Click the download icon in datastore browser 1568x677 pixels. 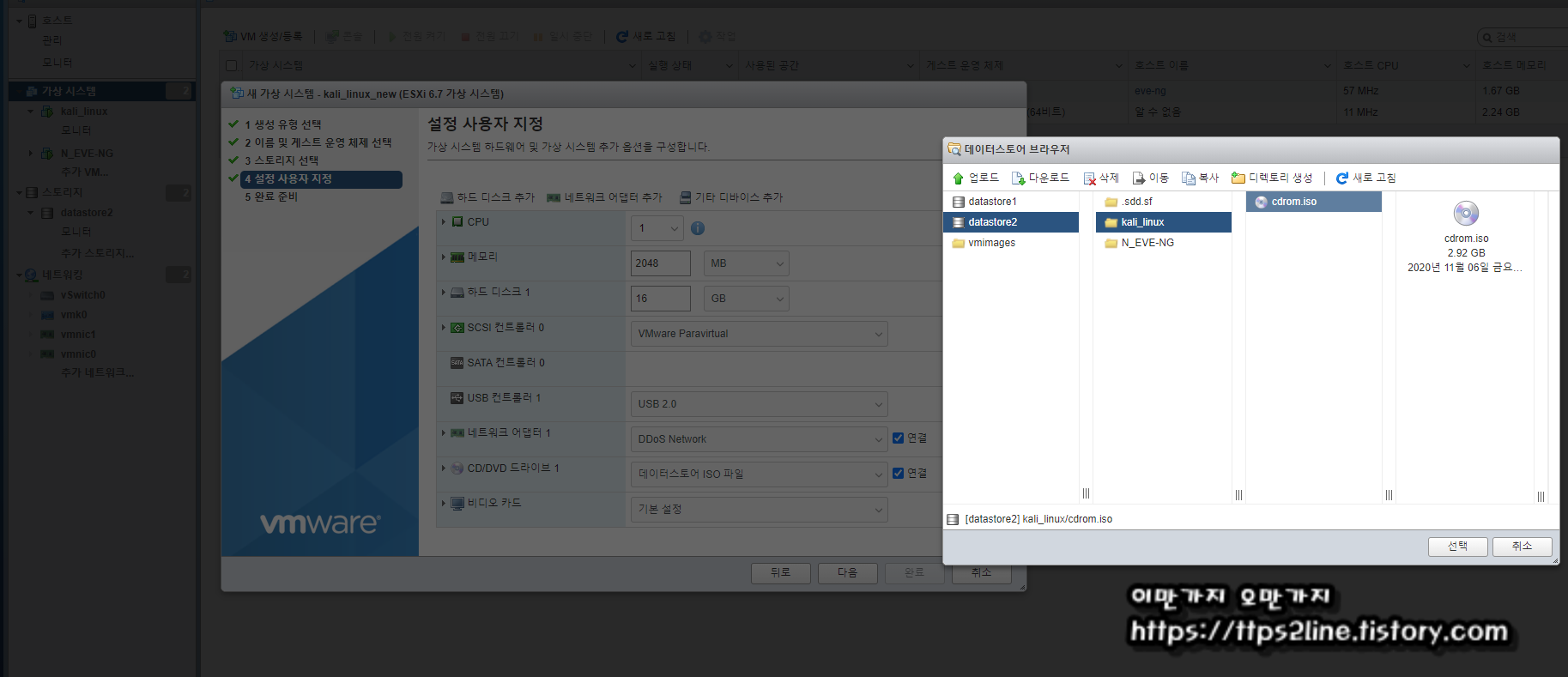pos(1018,178)
